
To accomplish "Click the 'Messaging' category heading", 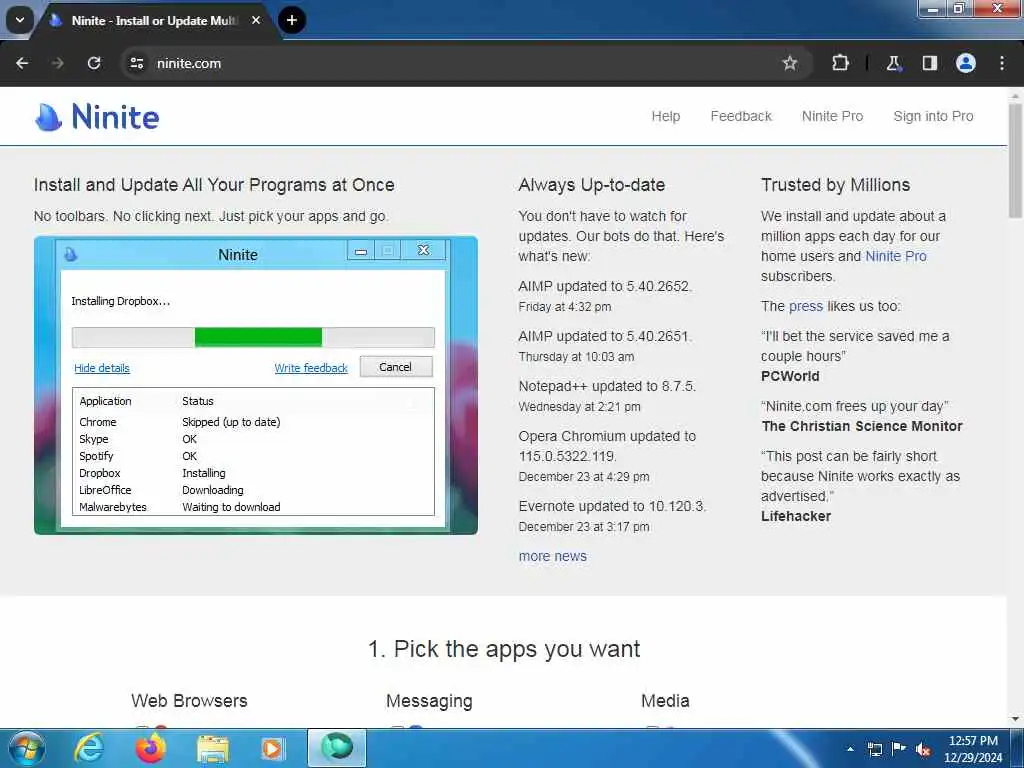I will [x=429, y=701].
